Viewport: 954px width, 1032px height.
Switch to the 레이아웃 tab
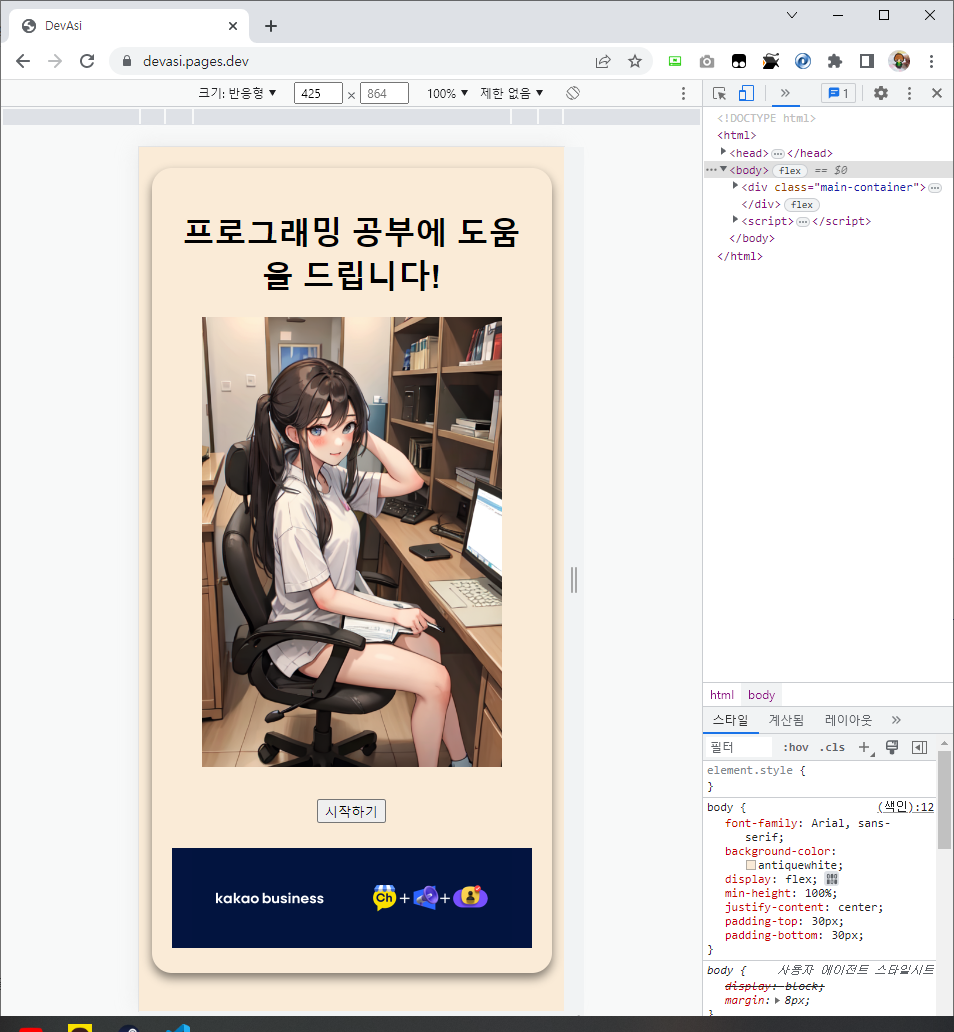pyautogui.click(x=848, y=720)
